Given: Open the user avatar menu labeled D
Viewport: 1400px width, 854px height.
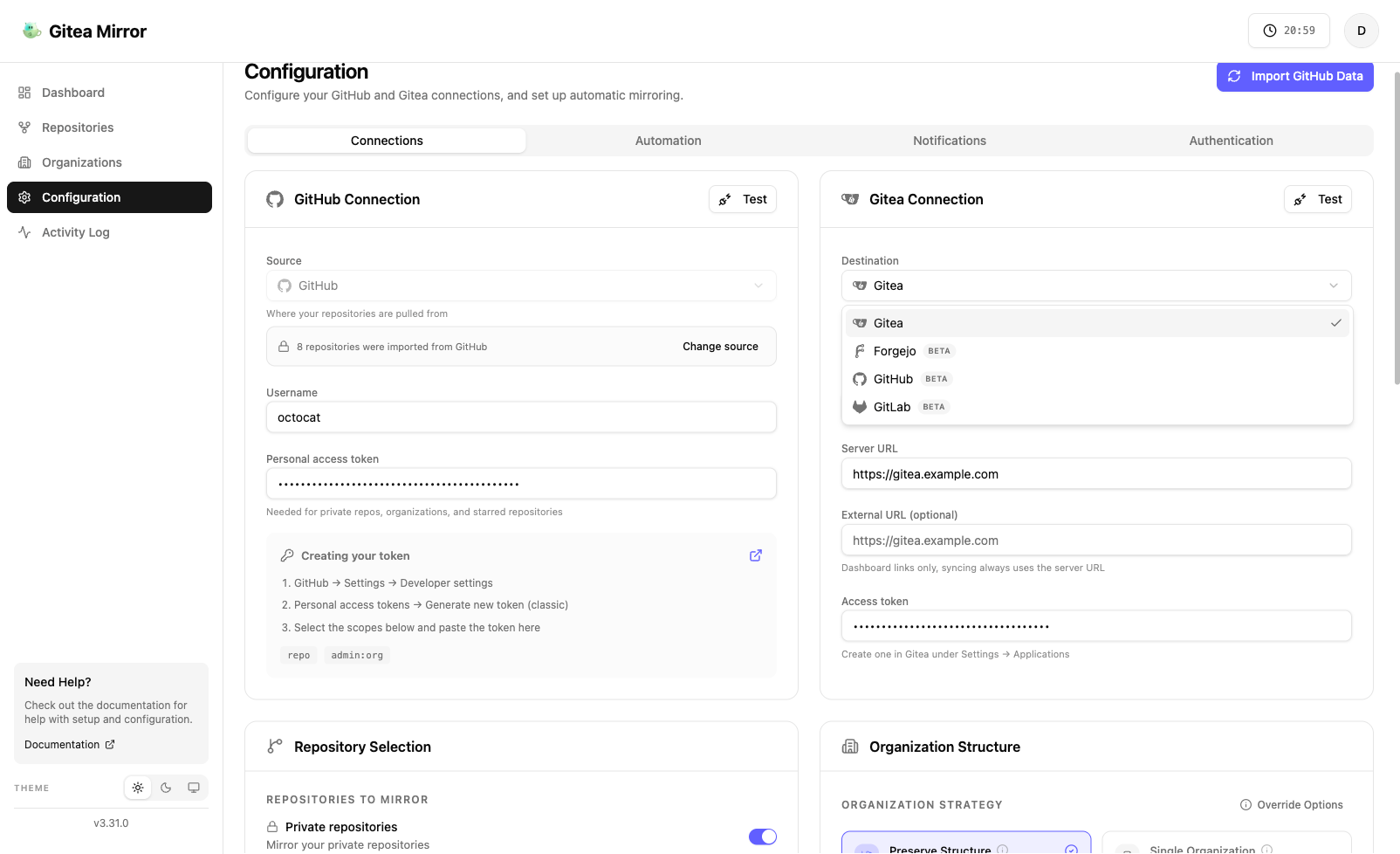Looking at the screenshot, I should pyautogui.click(x=1361, y=31).
